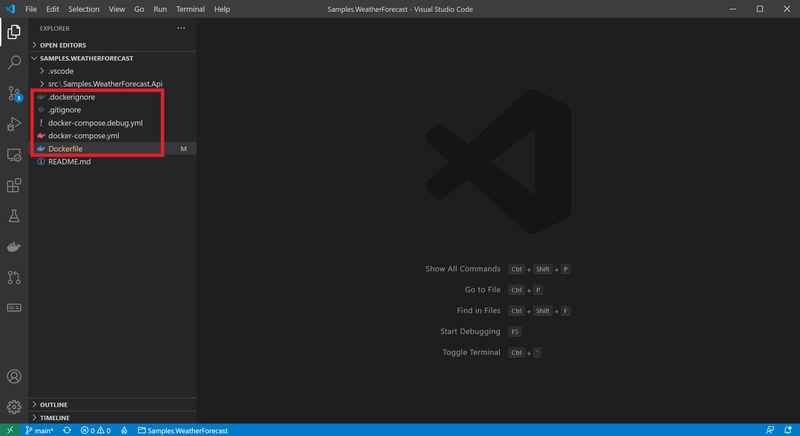This screenshot has height=436, width=800.
Task: Open the Help menu
Action: [222, 9]
